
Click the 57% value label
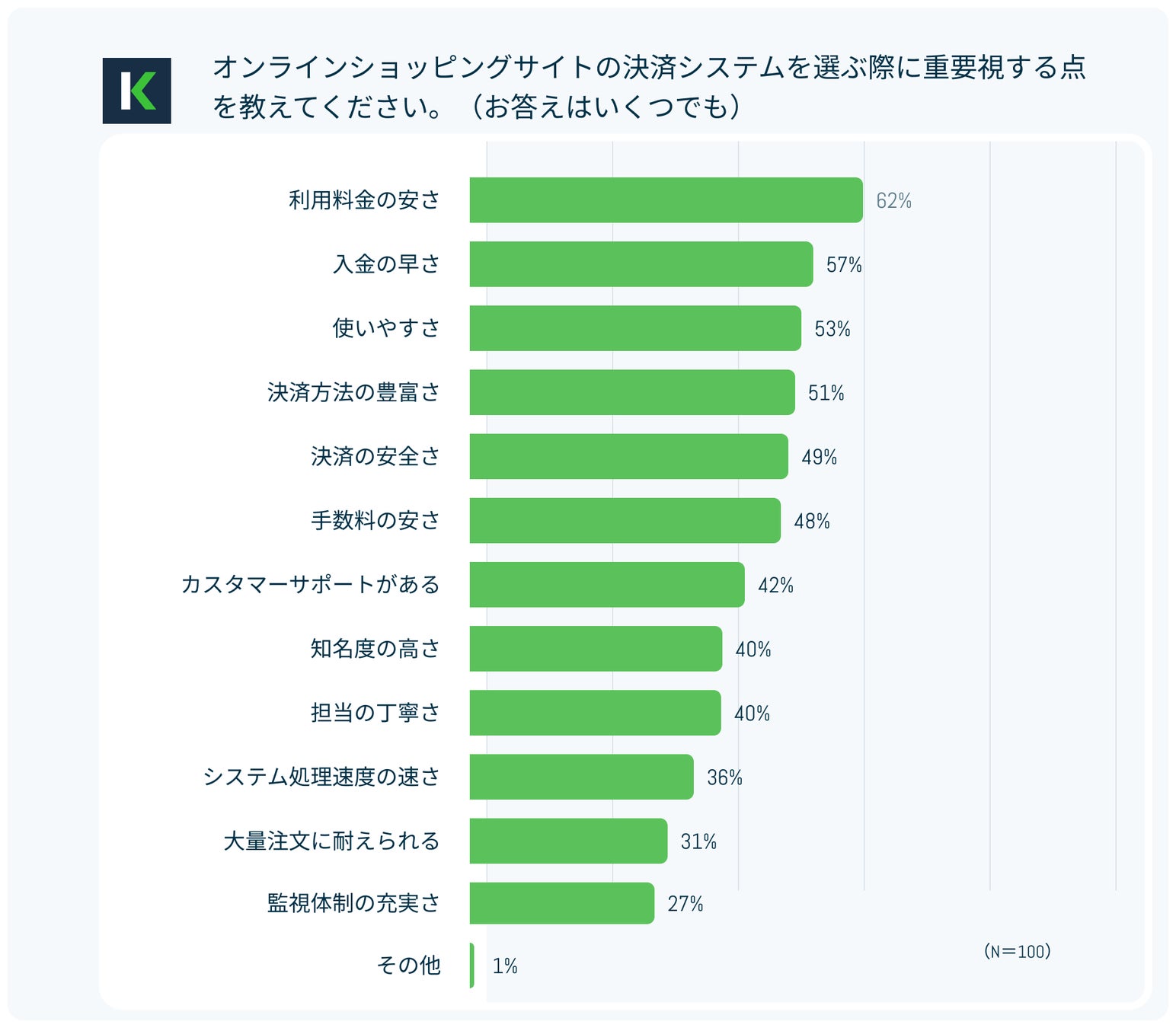(844, 265)
